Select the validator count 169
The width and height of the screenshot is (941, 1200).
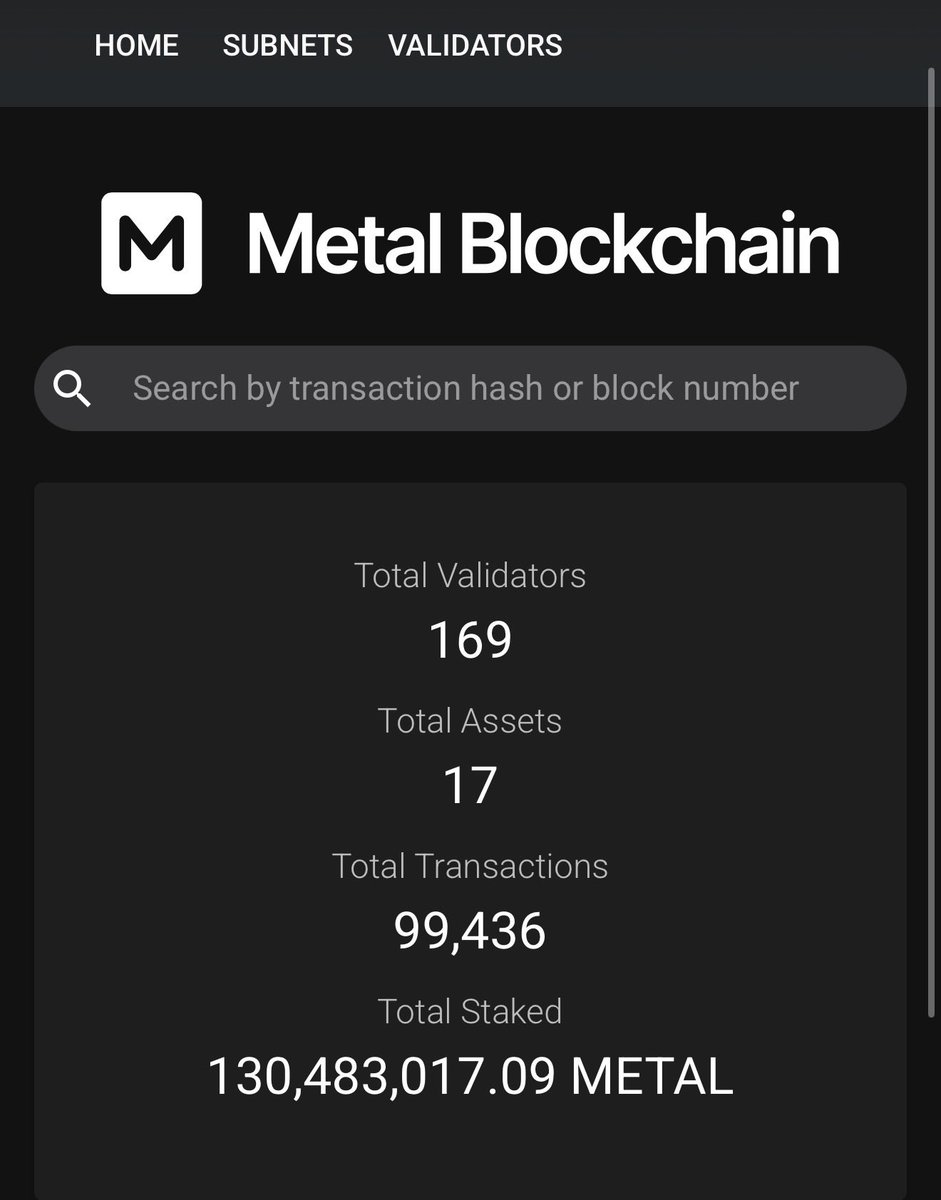[470, 640]
